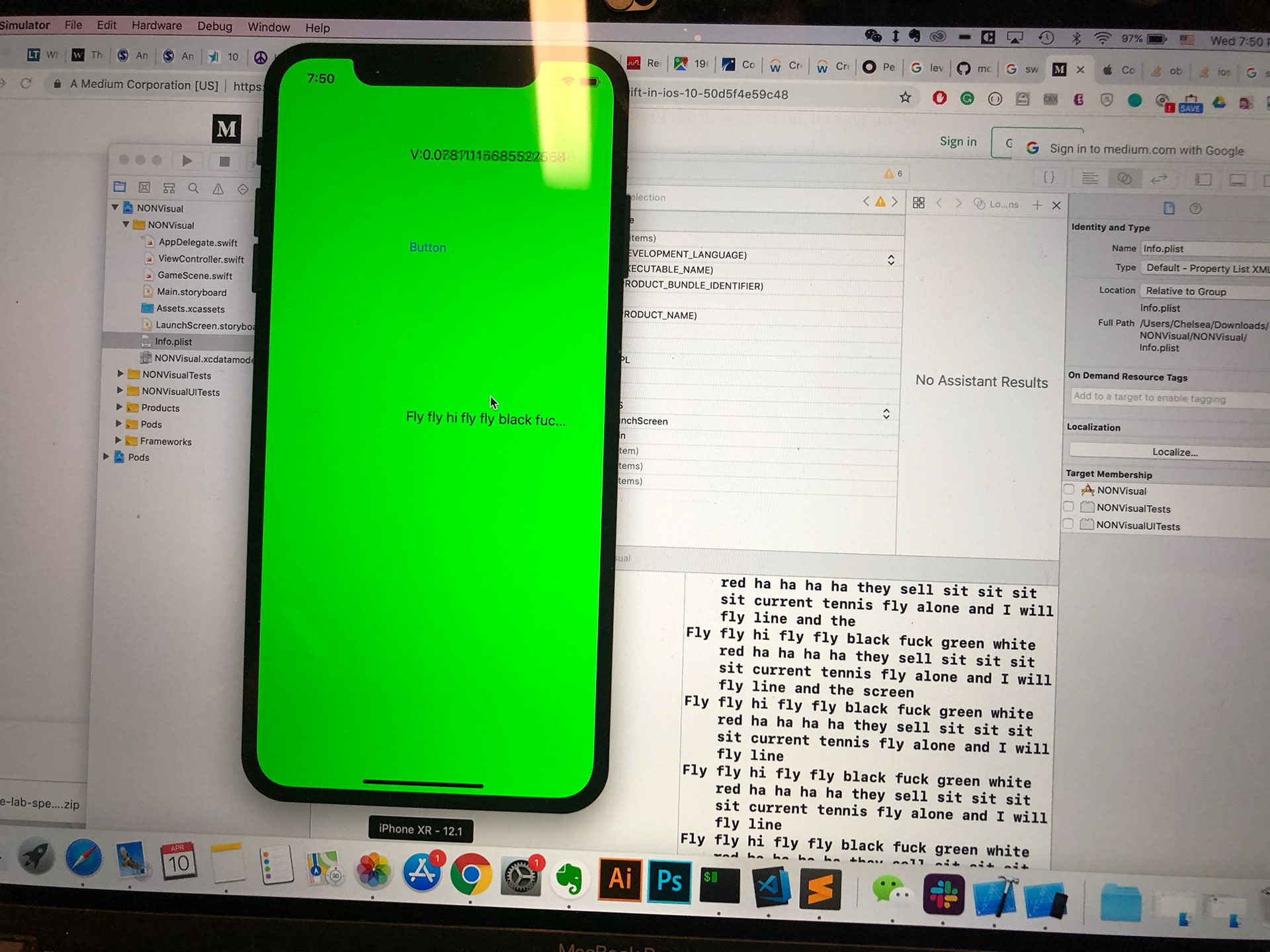Click stepper on LaunchScreen plist row

pyautogui.click(x=886, y=414)
